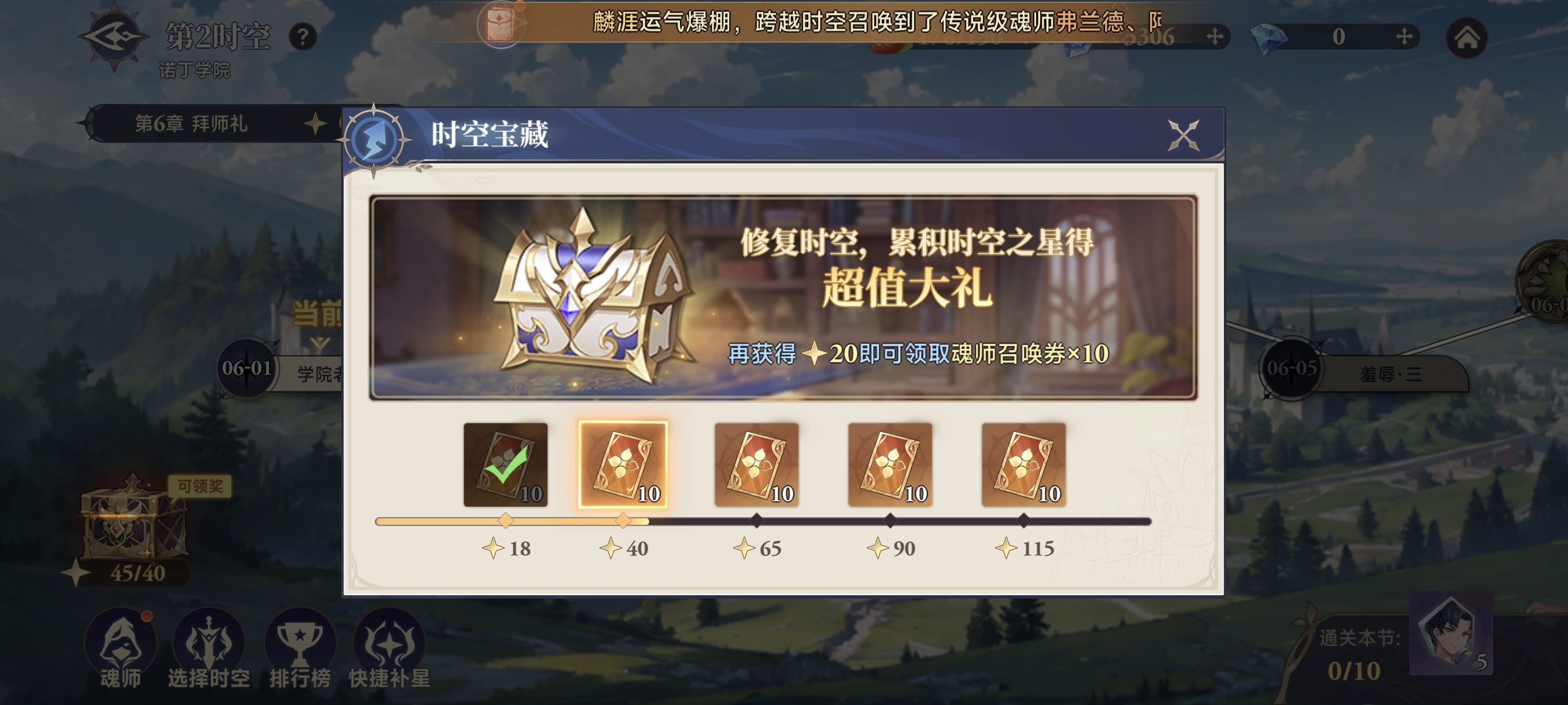Open the help question mark icon
Image resolution: width=1568 pixels, height=705 pixels.
302,37
